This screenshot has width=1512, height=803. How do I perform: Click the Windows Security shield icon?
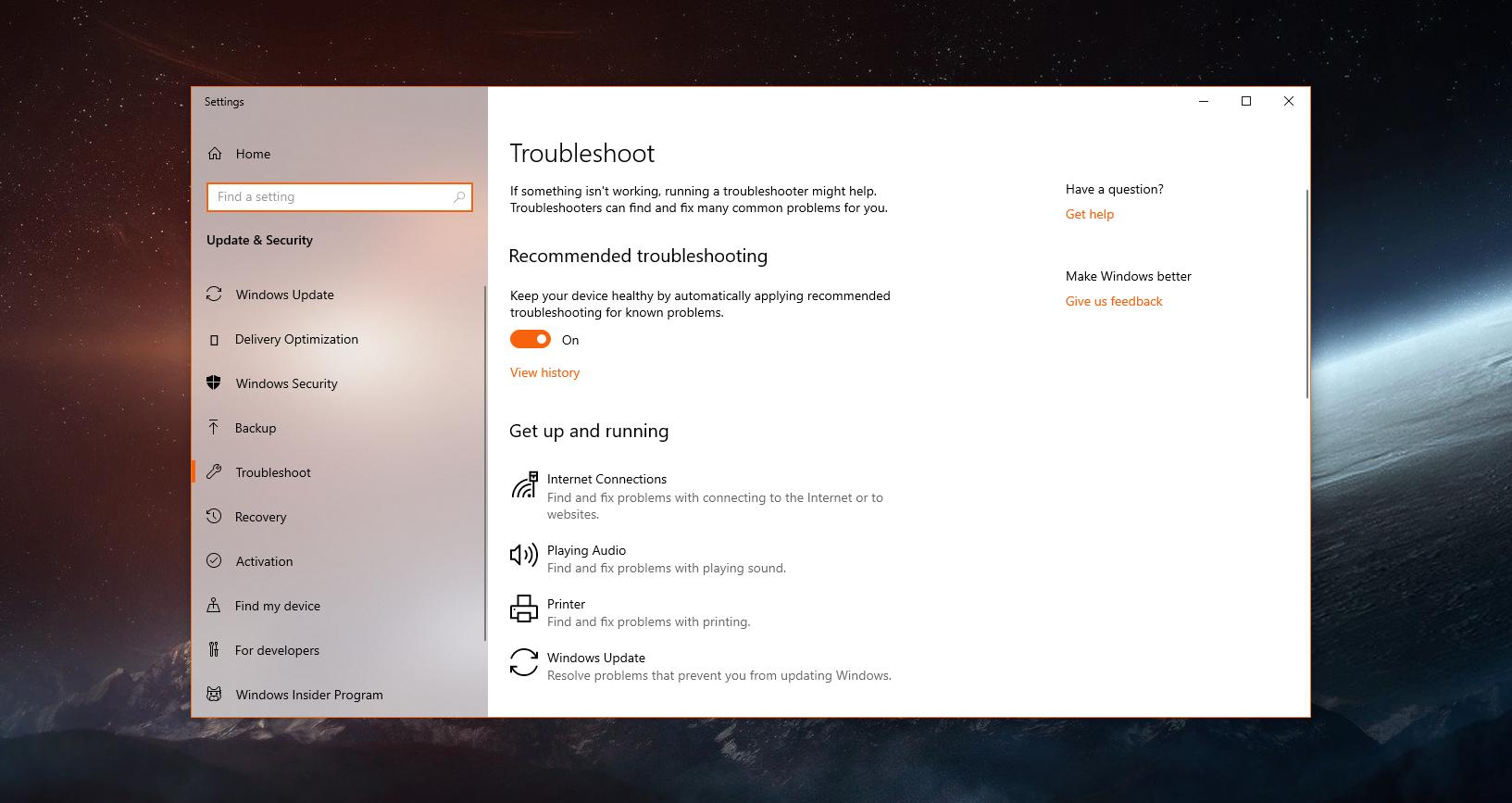214,383
